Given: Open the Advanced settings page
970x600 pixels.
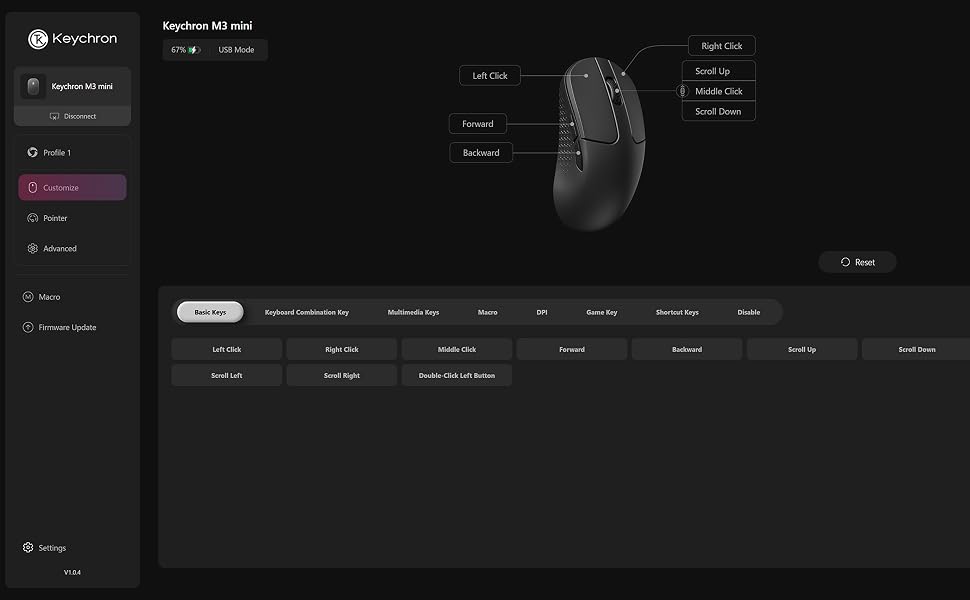Looking at the screenshot, I should tap(72, 249).
